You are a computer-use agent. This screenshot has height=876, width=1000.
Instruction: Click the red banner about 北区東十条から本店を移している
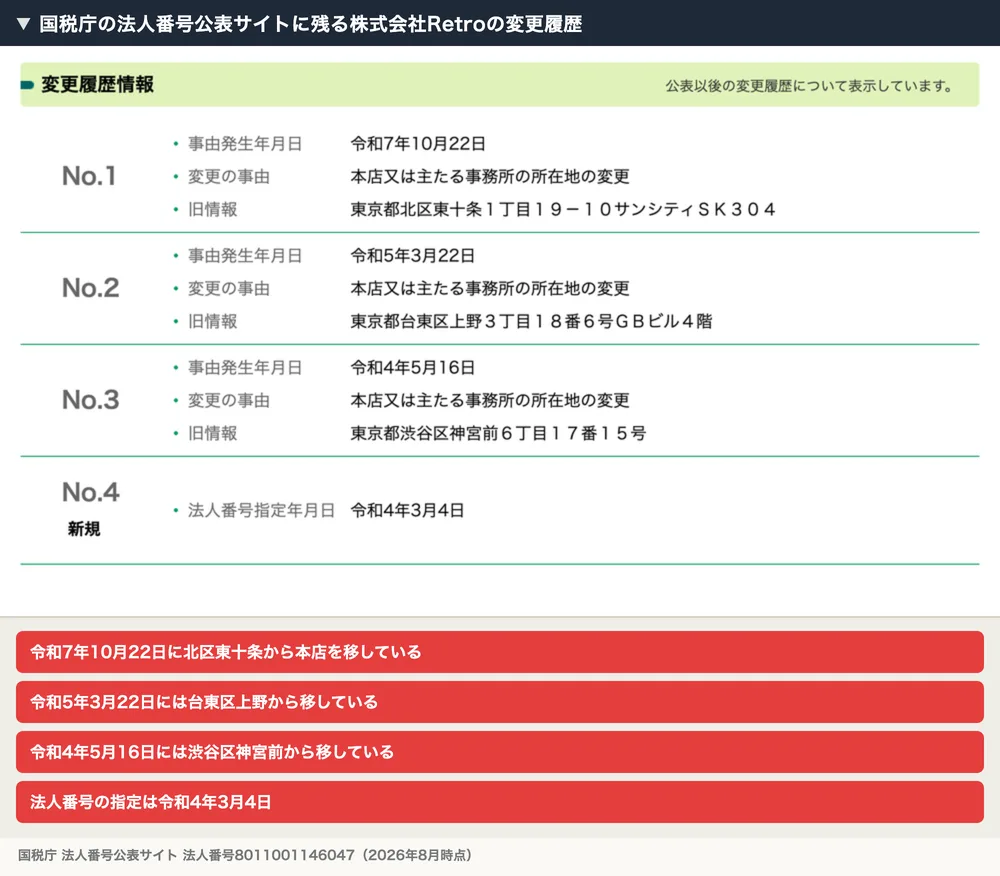(500, 652)
